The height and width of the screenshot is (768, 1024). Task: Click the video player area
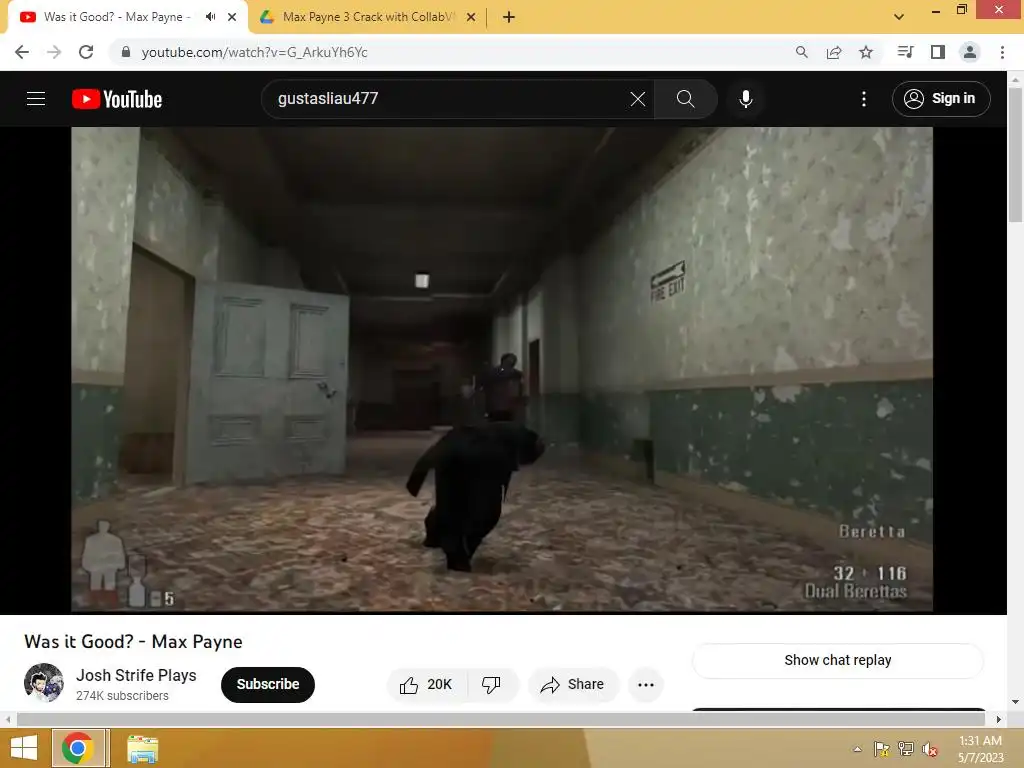click(502, 370)
